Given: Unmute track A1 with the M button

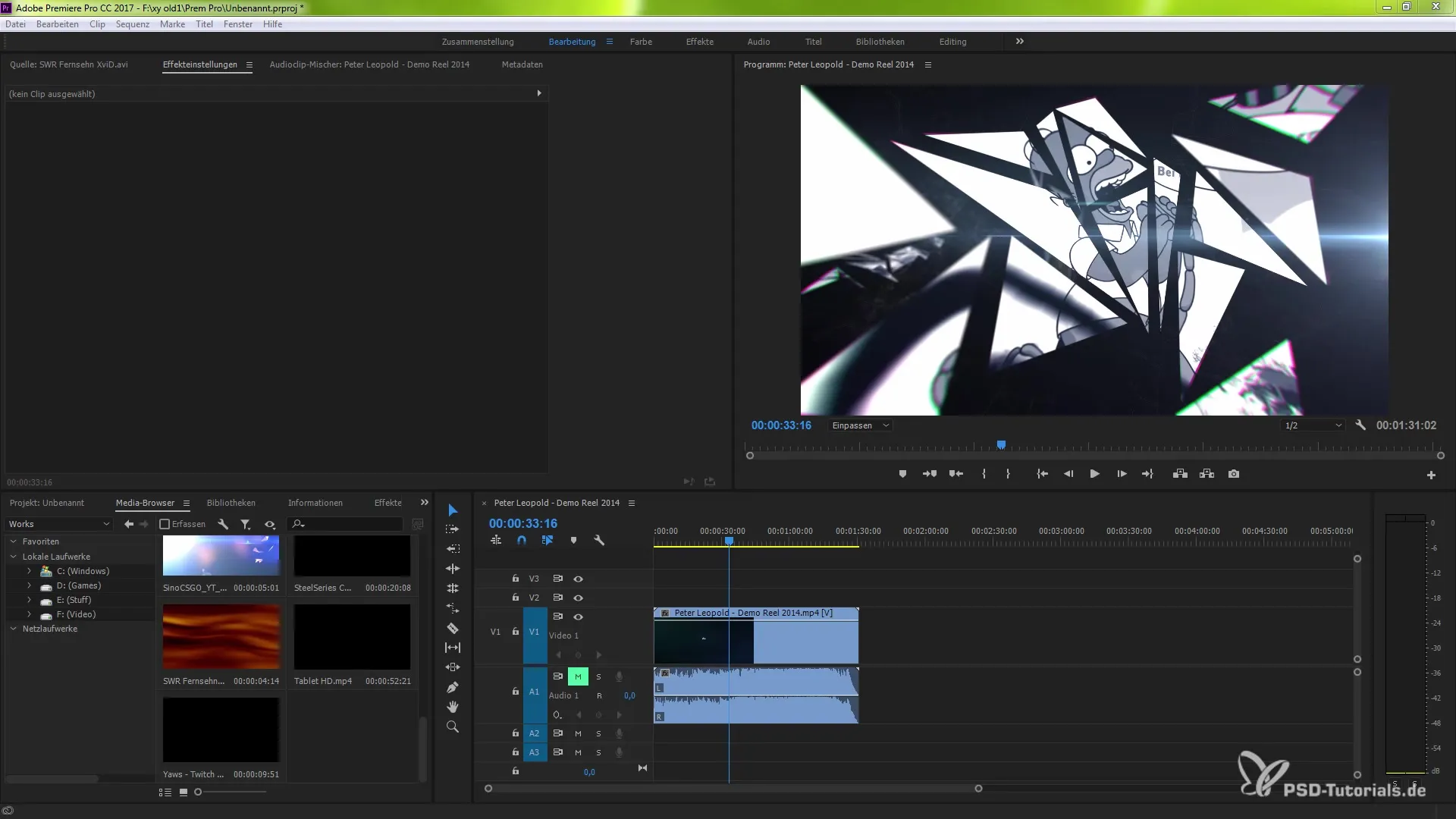Looking at the screenshot, I should [578, 676].
